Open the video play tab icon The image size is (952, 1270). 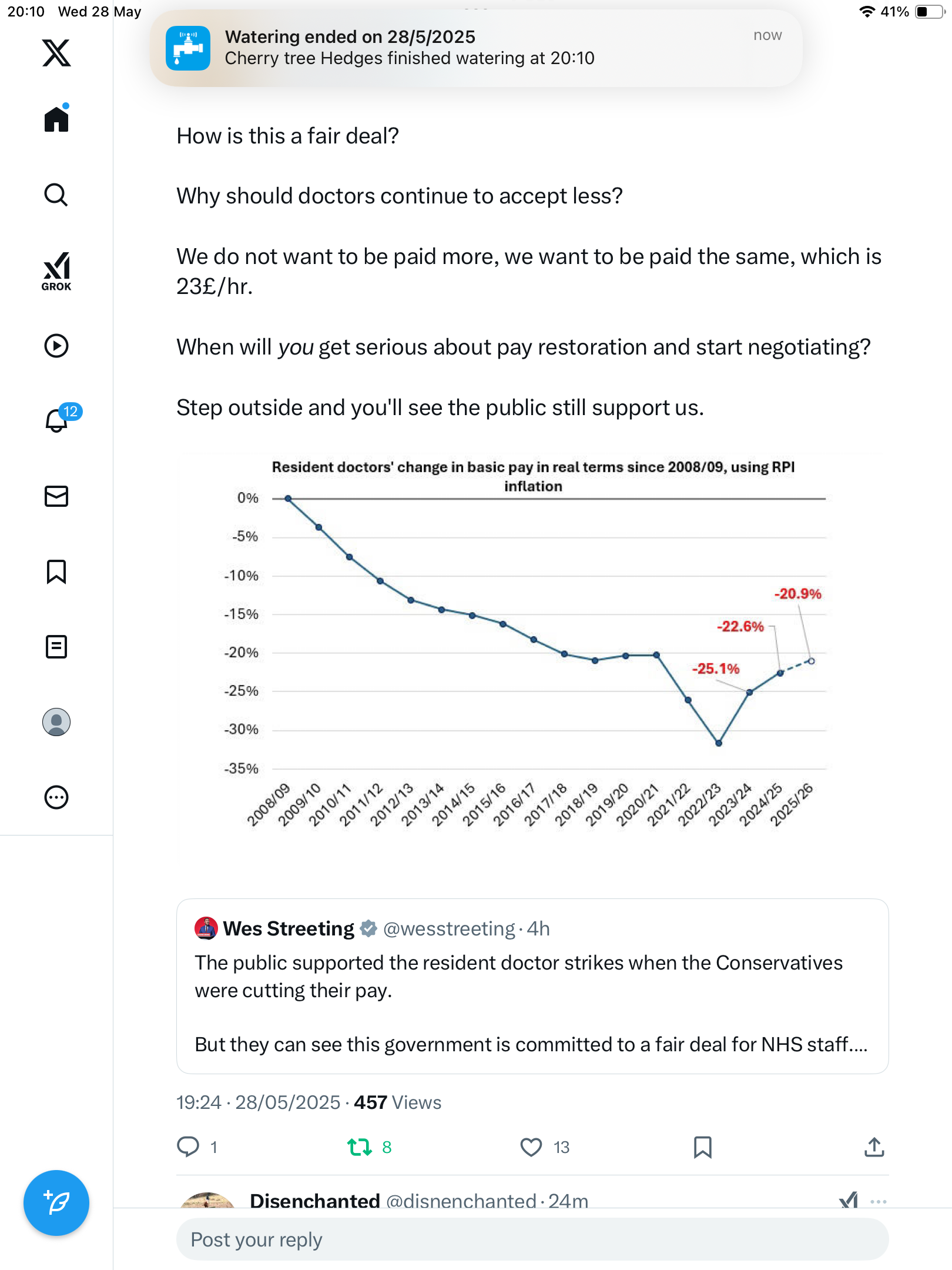click(56, 346)
